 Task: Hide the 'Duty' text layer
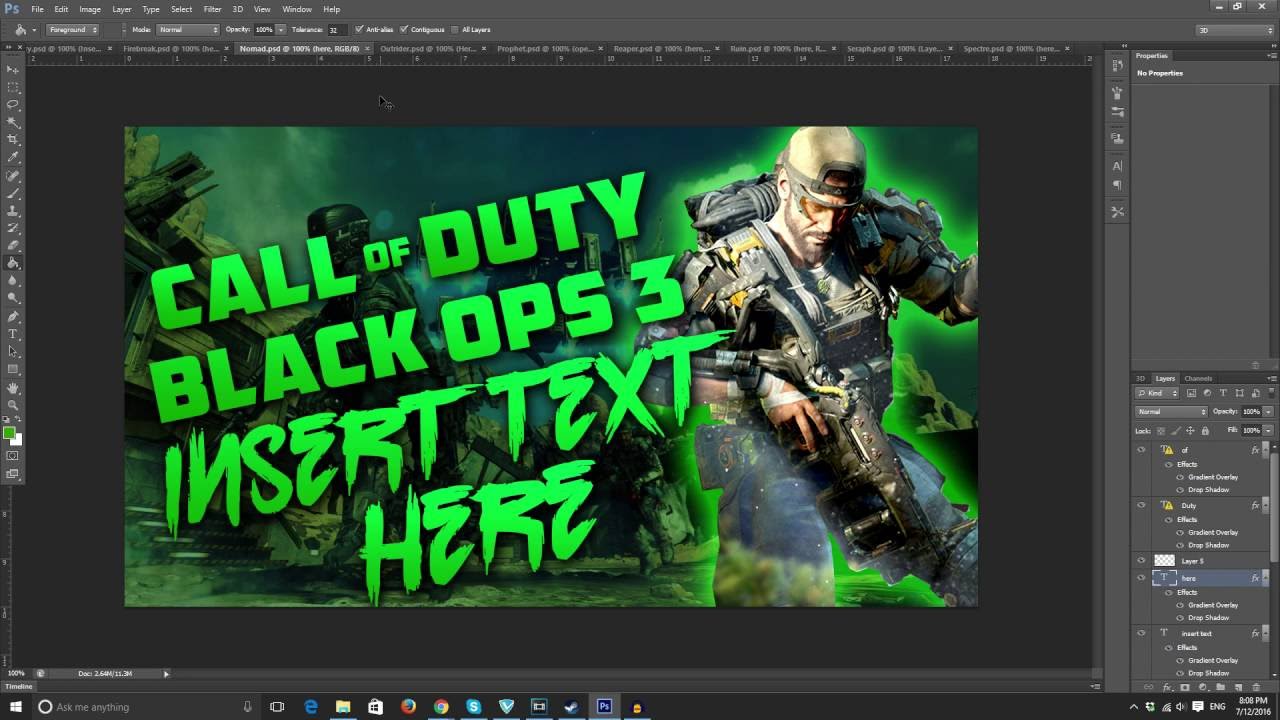tap(1141, 505)
